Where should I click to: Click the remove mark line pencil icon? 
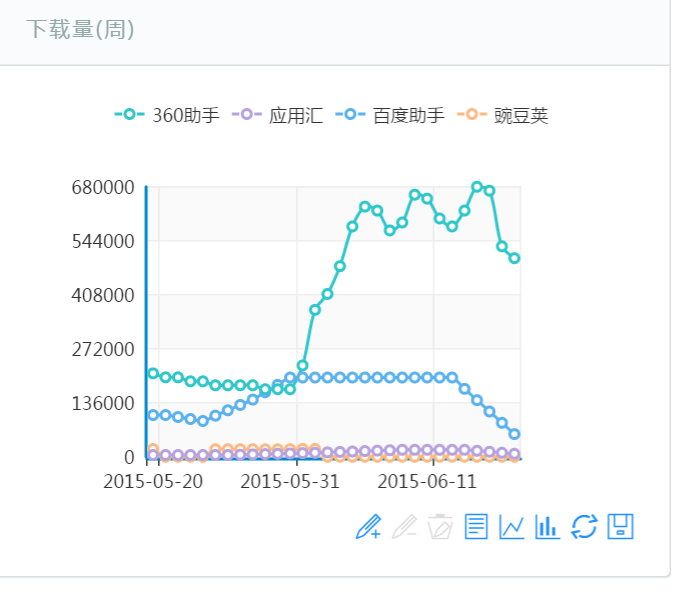click(x=404, y=526)
